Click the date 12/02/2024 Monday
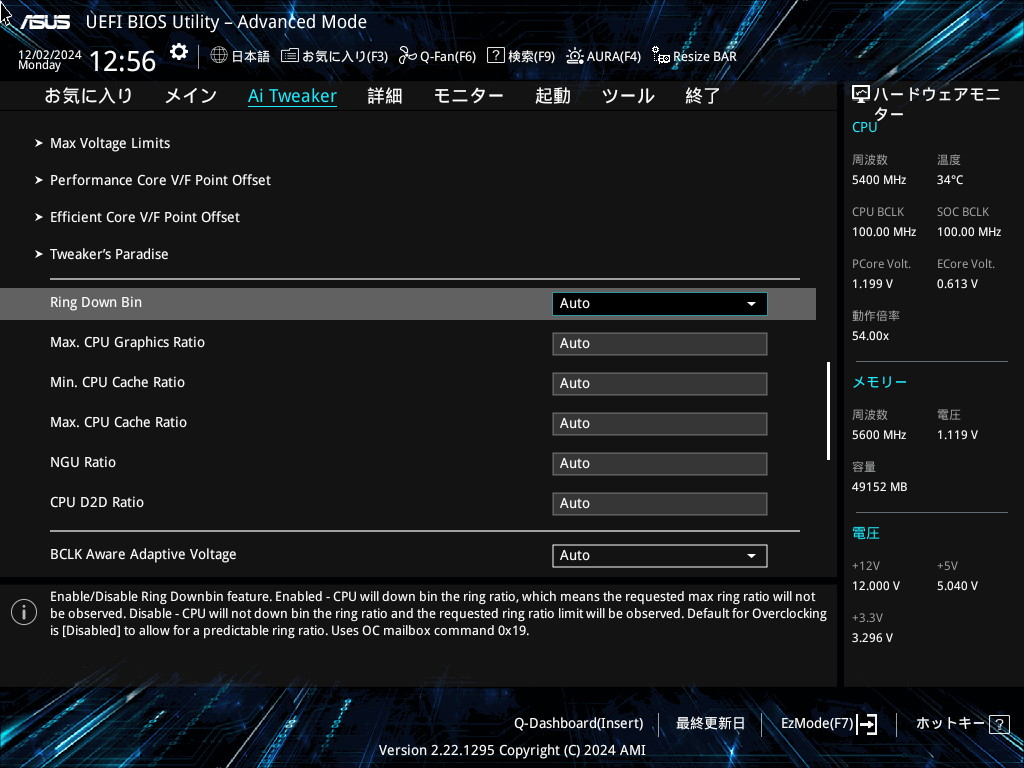Image resolution: width=1024 pixels, height=768 pixels. [50, 59]
